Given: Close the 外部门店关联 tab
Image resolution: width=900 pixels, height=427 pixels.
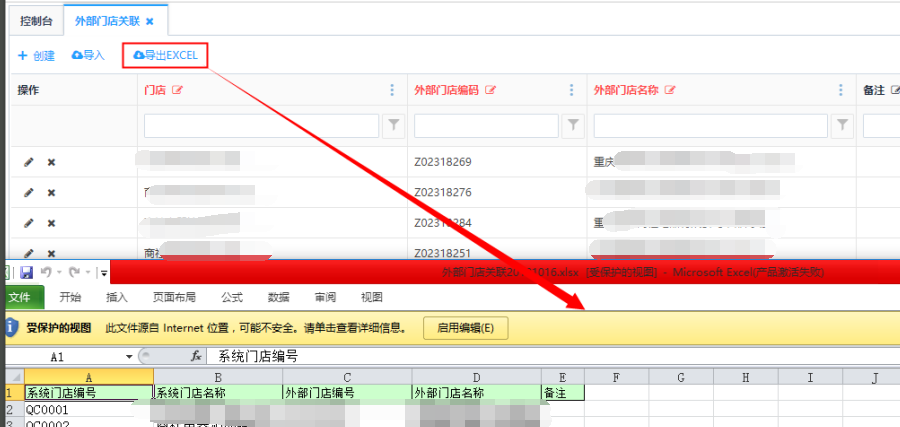Looking at the screenshot, I should 150,21.
